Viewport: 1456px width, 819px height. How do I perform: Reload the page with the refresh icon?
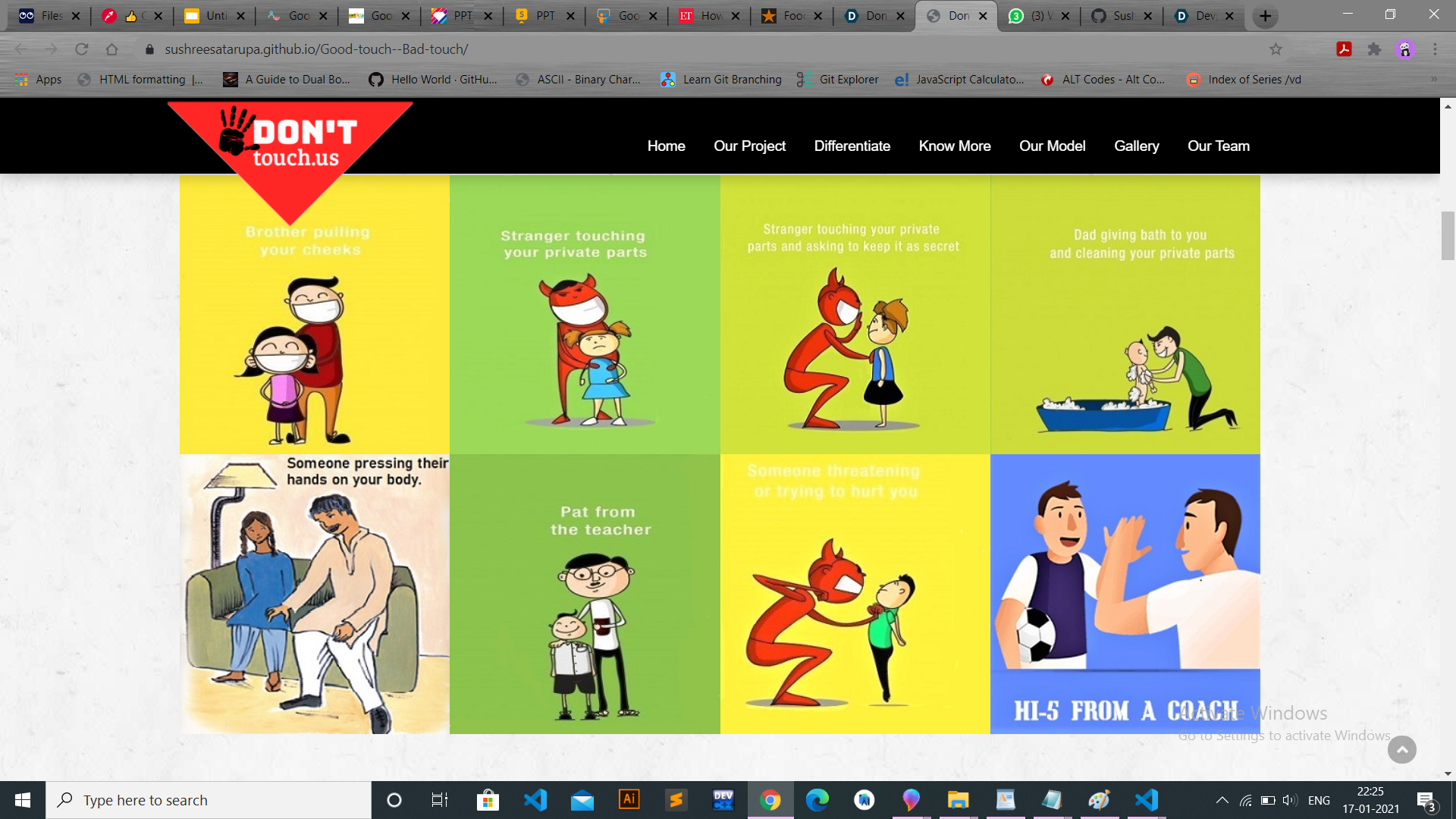click(x=82, y=49)
